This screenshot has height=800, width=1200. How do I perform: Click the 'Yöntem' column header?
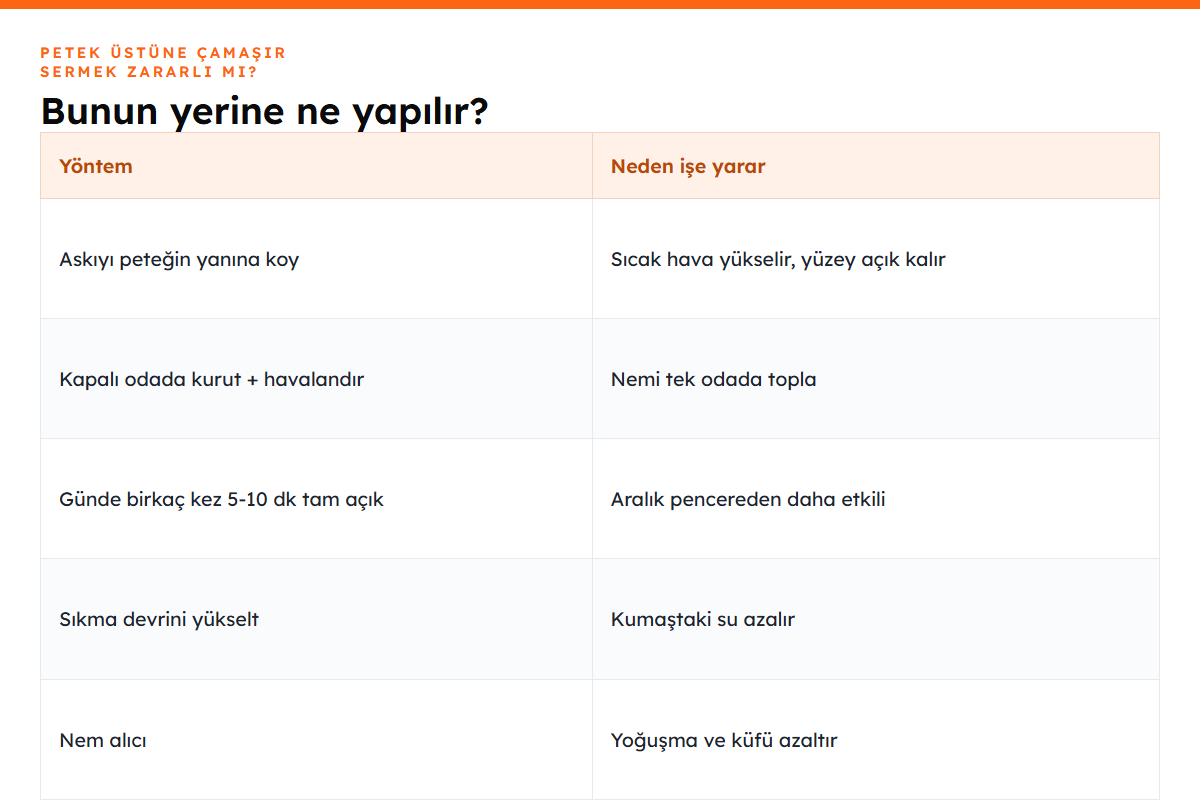click(316, 166)
